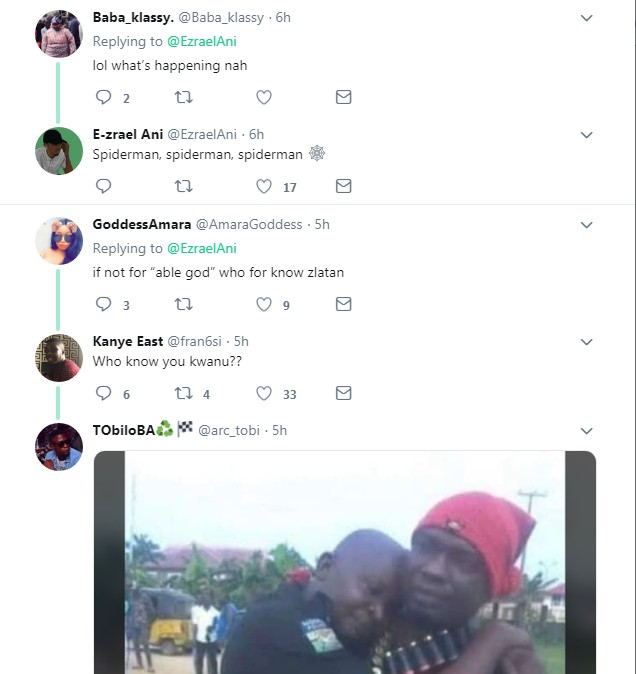The width and height of the screenshot is (636, 674).
Task: Open dropdown chevron on GoddessAmara's tweet
Action: [587, 224]
